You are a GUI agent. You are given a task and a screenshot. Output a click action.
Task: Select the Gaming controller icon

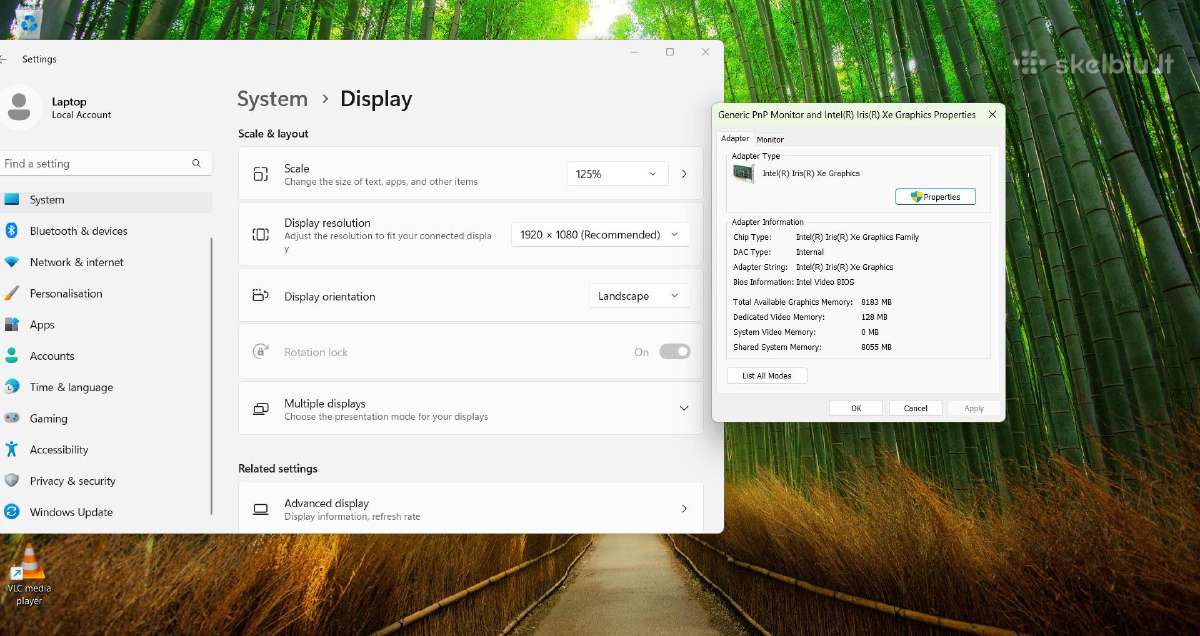point(12,418)
